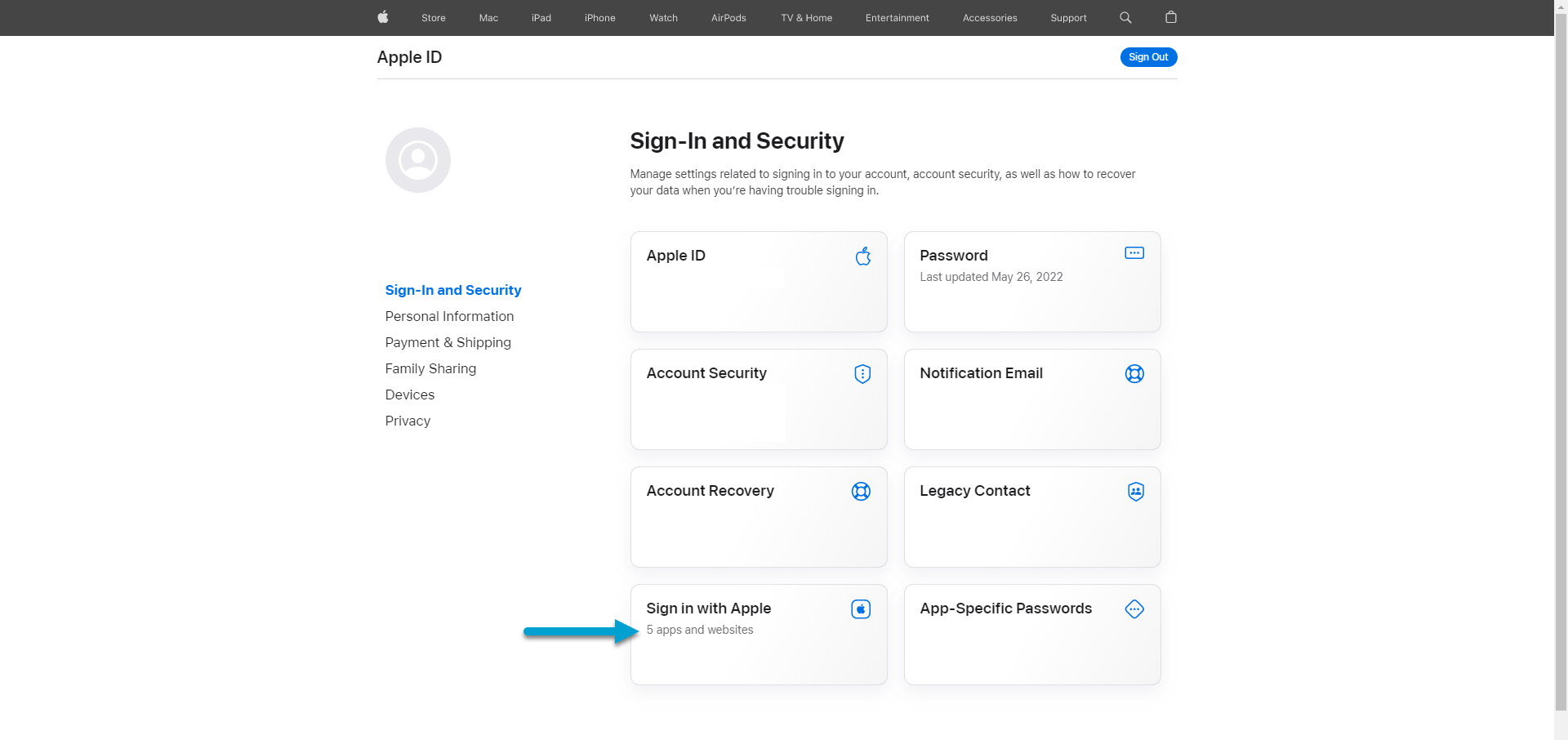Select the Account Security shield icon

(862, 373)
